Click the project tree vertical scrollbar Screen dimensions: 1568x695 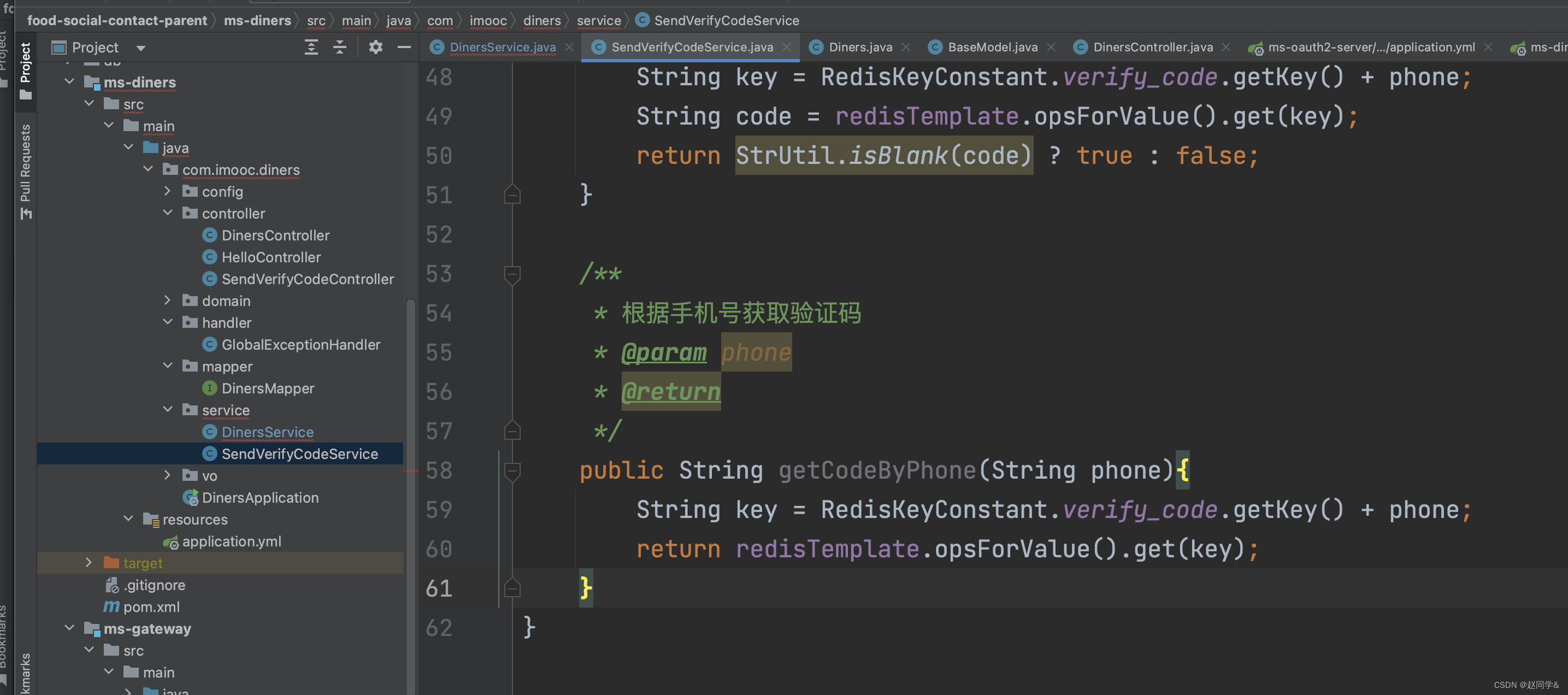coord(411,426)
